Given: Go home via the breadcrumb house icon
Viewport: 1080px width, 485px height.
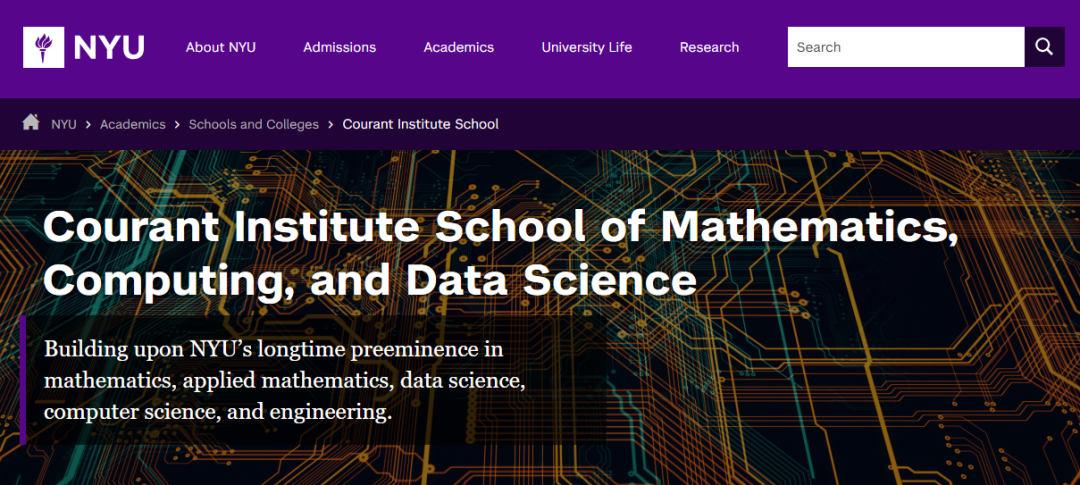Looking at the screenshot, I should [31, 123].
